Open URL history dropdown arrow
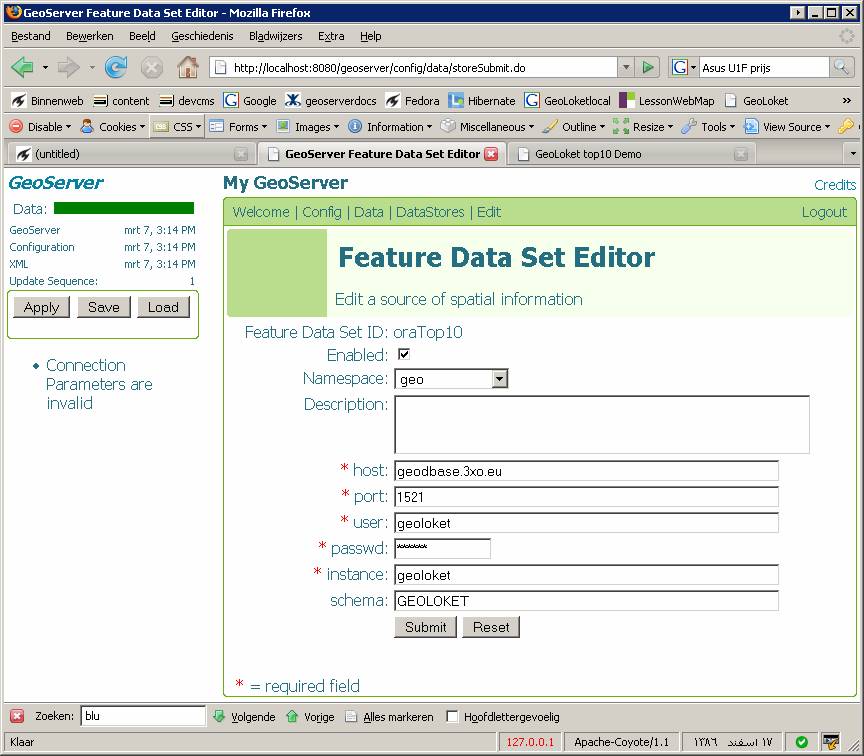This screenshot has height=756, width=864. pos(626,68)
